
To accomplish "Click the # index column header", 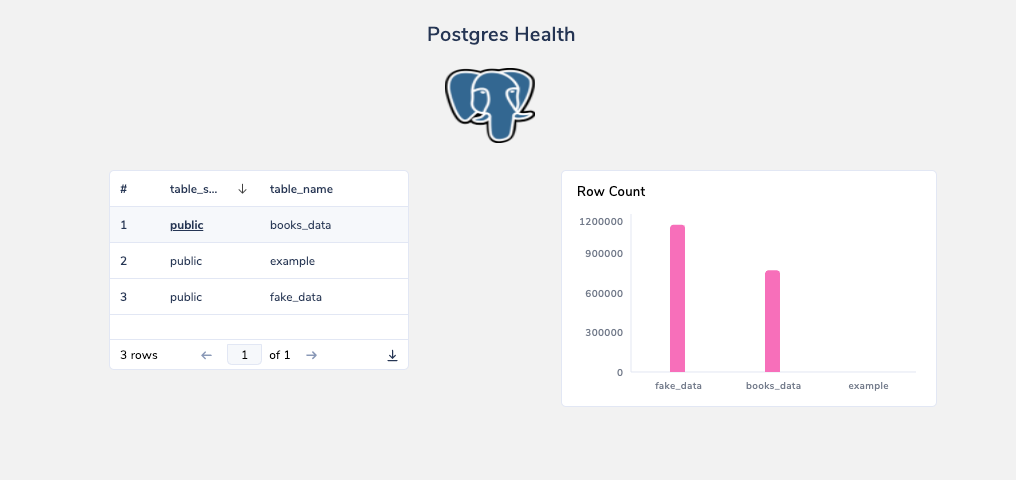I will click(124, 189).
